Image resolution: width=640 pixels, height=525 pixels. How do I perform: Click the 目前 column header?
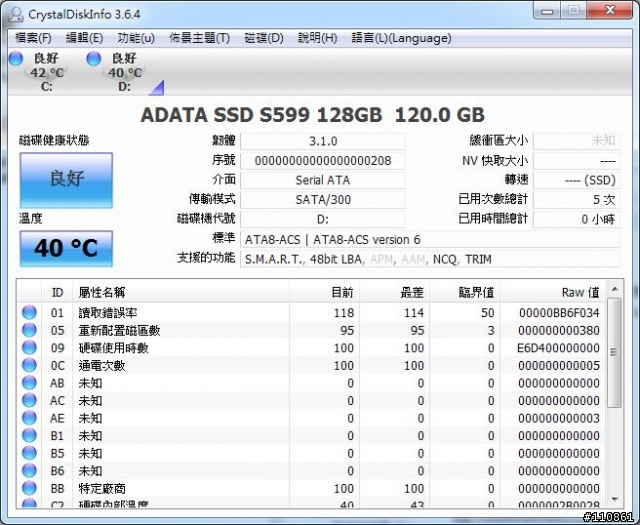coord(324,292)
